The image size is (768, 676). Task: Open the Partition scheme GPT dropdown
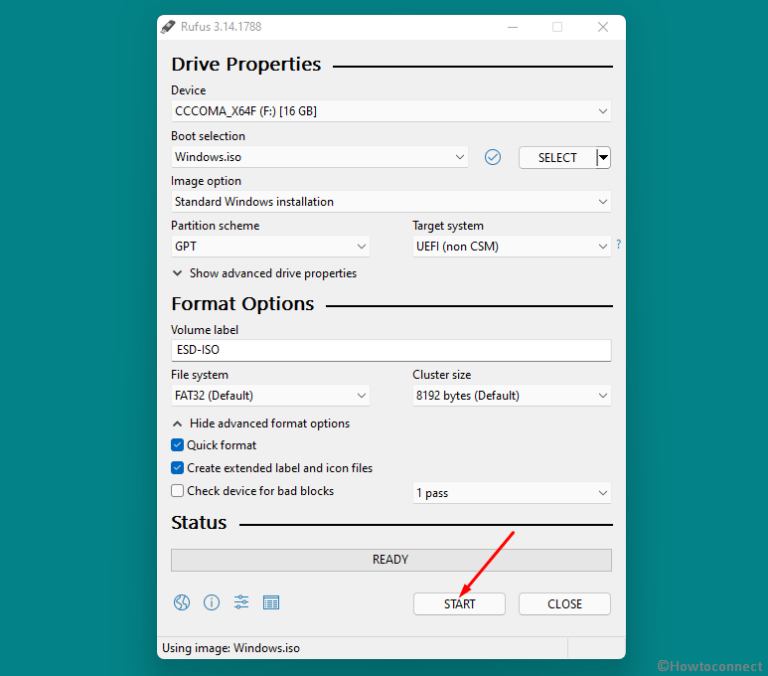click(270, 246)
